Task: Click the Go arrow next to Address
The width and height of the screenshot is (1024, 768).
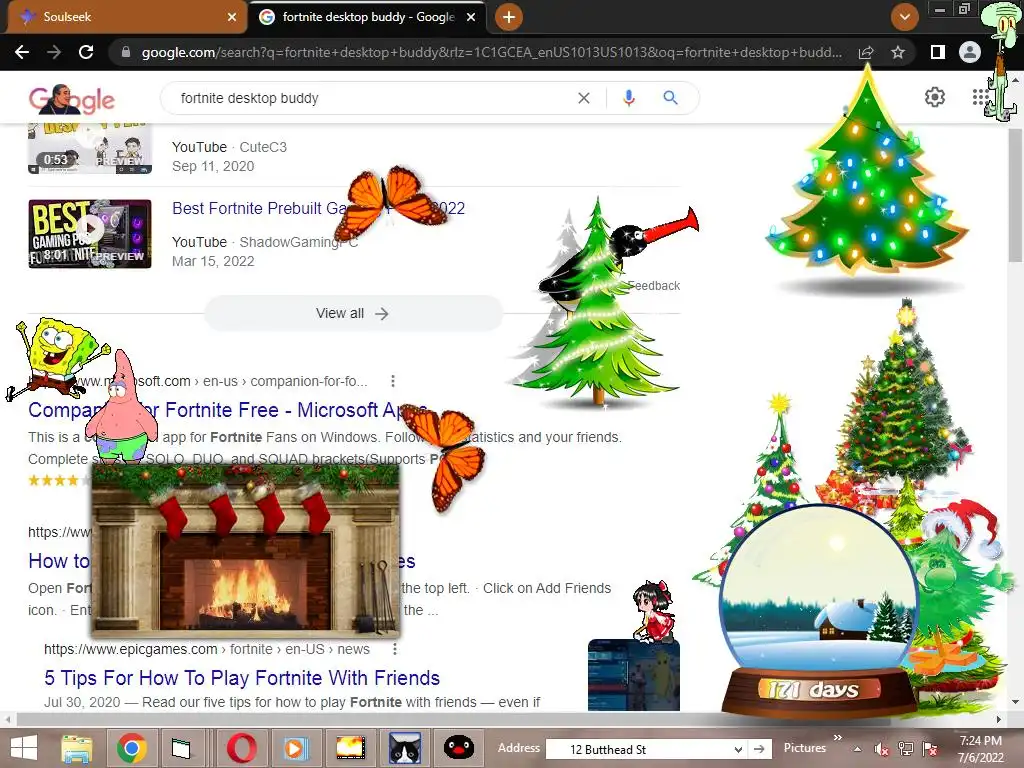Action: click(x=758, y=748)
